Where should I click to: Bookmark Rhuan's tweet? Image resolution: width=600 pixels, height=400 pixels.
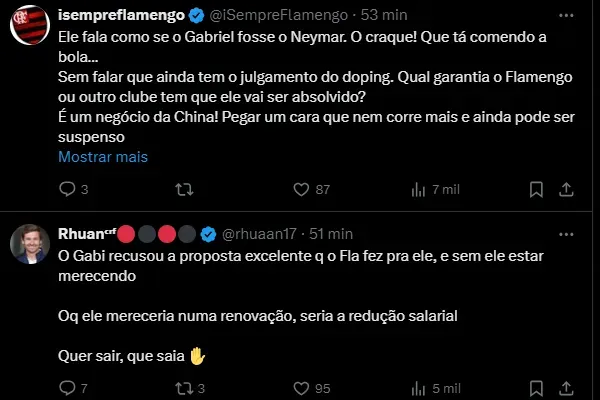[537, 388]
